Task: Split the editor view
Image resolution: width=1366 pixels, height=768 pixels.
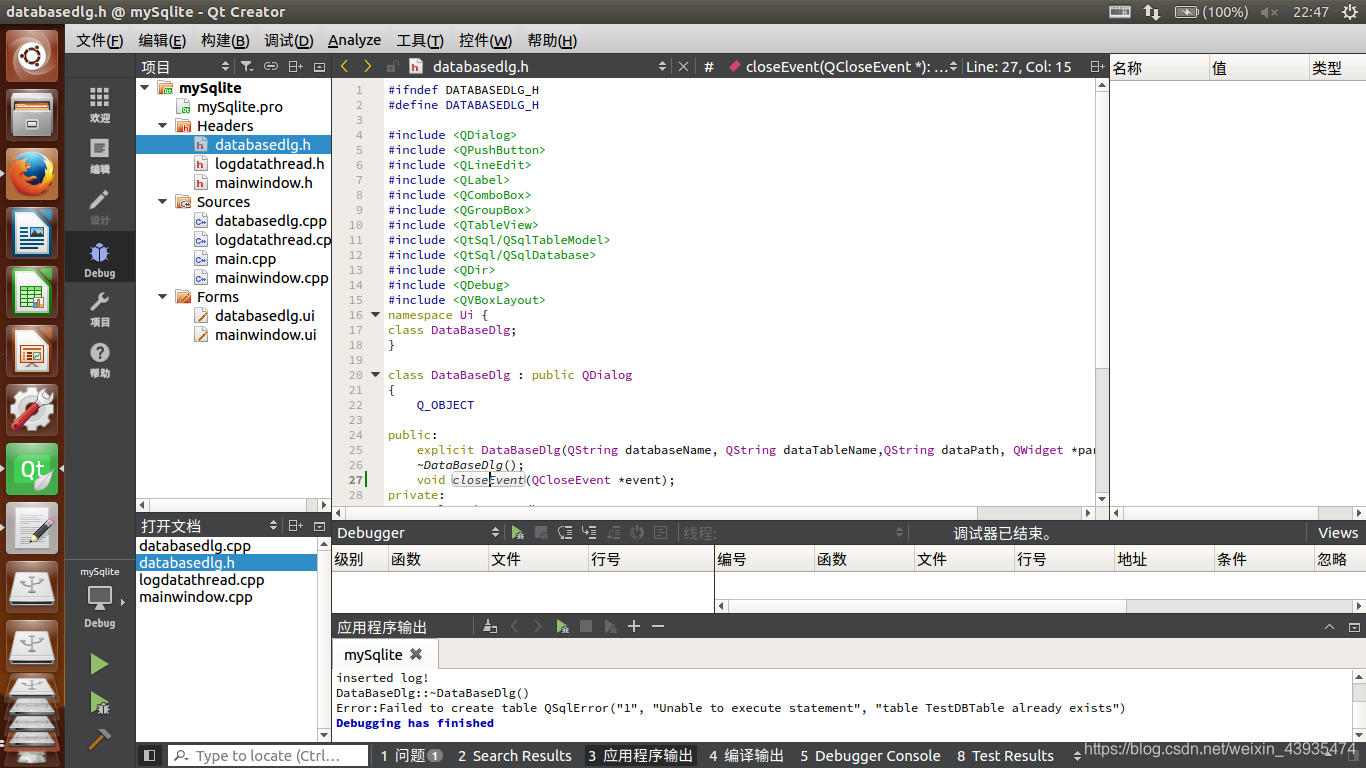Action: click(1097, 66)
